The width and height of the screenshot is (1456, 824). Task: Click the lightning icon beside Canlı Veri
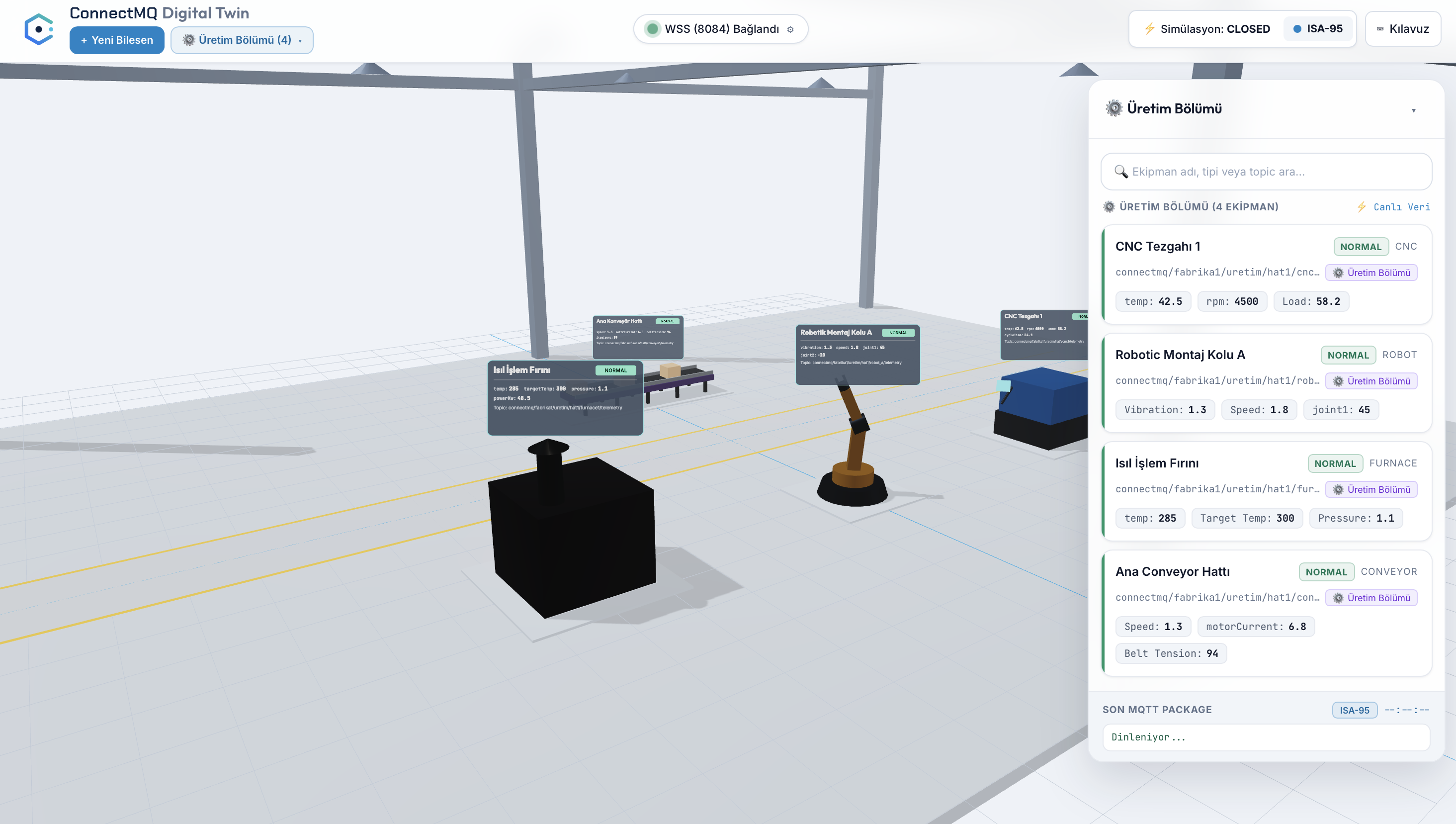[x=1362, y=207]
